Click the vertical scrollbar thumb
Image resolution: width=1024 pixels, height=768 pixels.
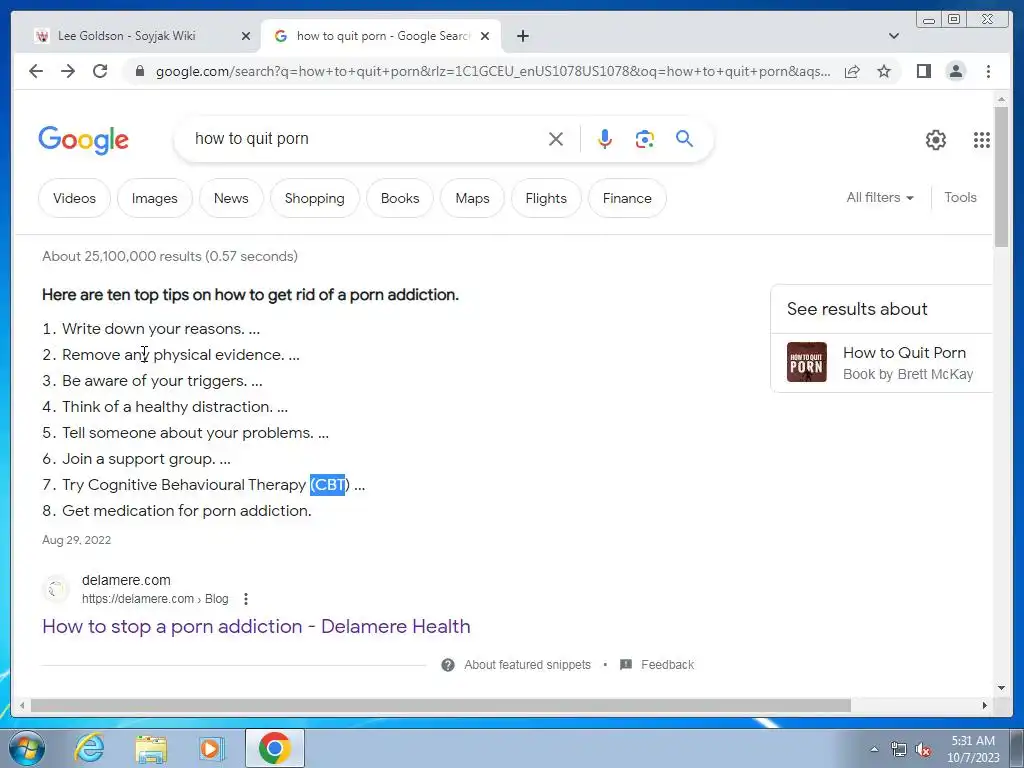pos(1002,176)
